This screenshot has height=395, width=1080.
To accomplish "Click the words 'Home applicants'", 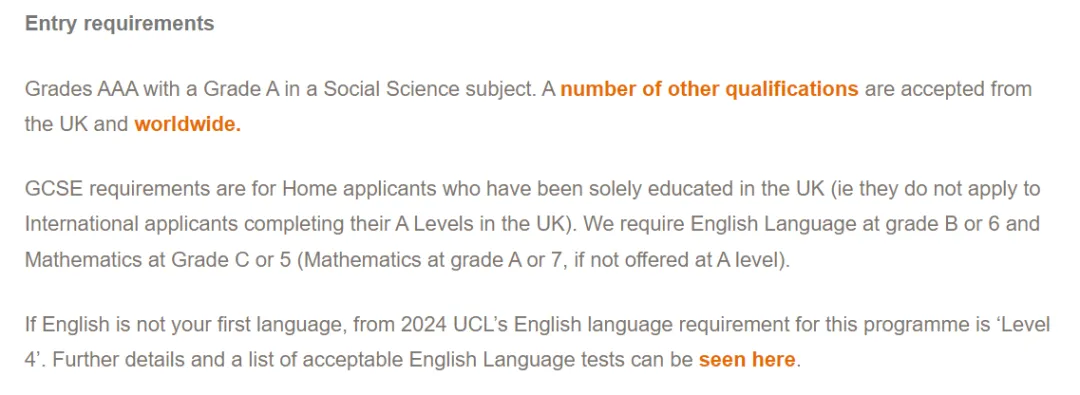I will [x=353, y=189].
